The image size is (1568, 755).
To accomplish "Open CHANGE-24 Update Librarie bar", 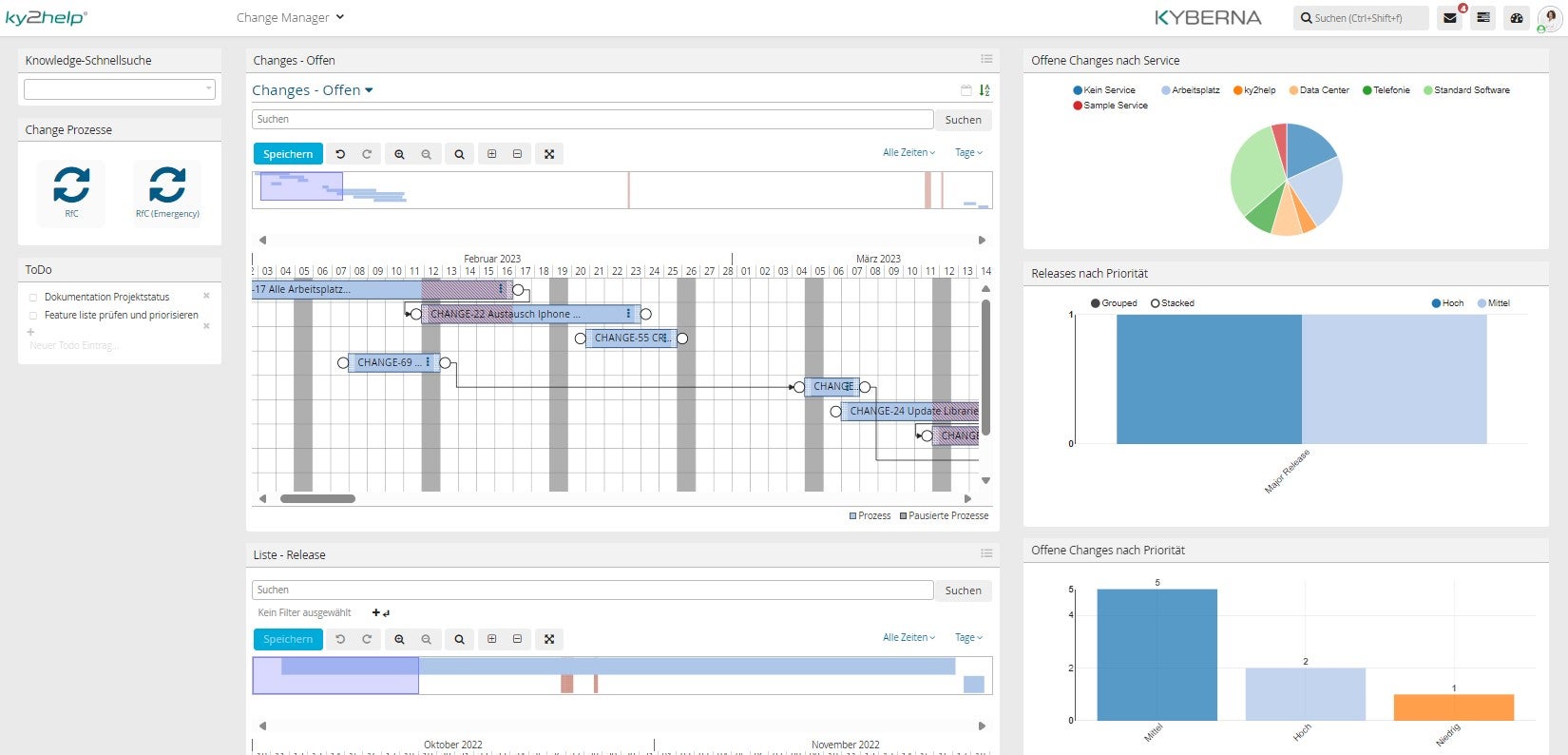I will (x=909, y=411).
